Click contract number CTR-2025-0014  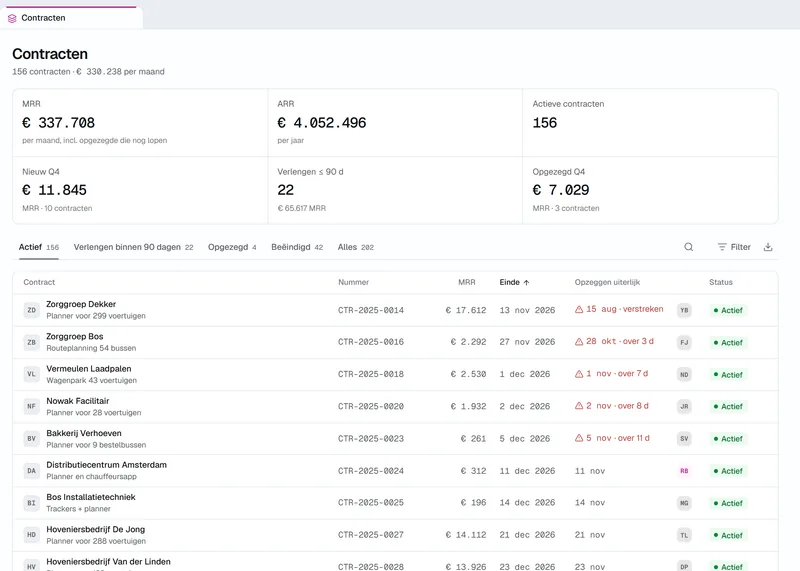pyautogui.click(x=371, y=310)
